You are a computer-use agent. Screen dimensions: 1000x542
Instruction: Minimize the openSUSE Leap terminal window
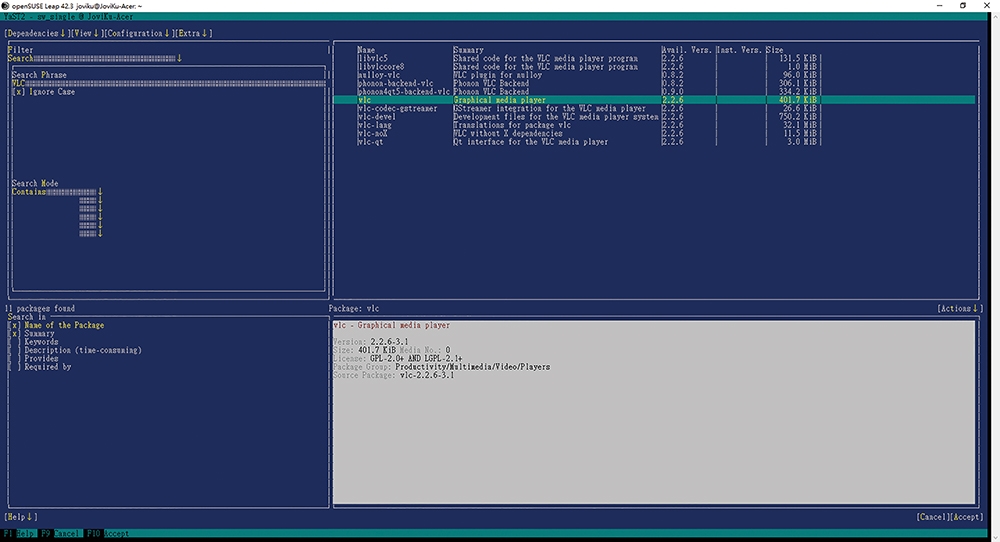[x=939, y=6]
